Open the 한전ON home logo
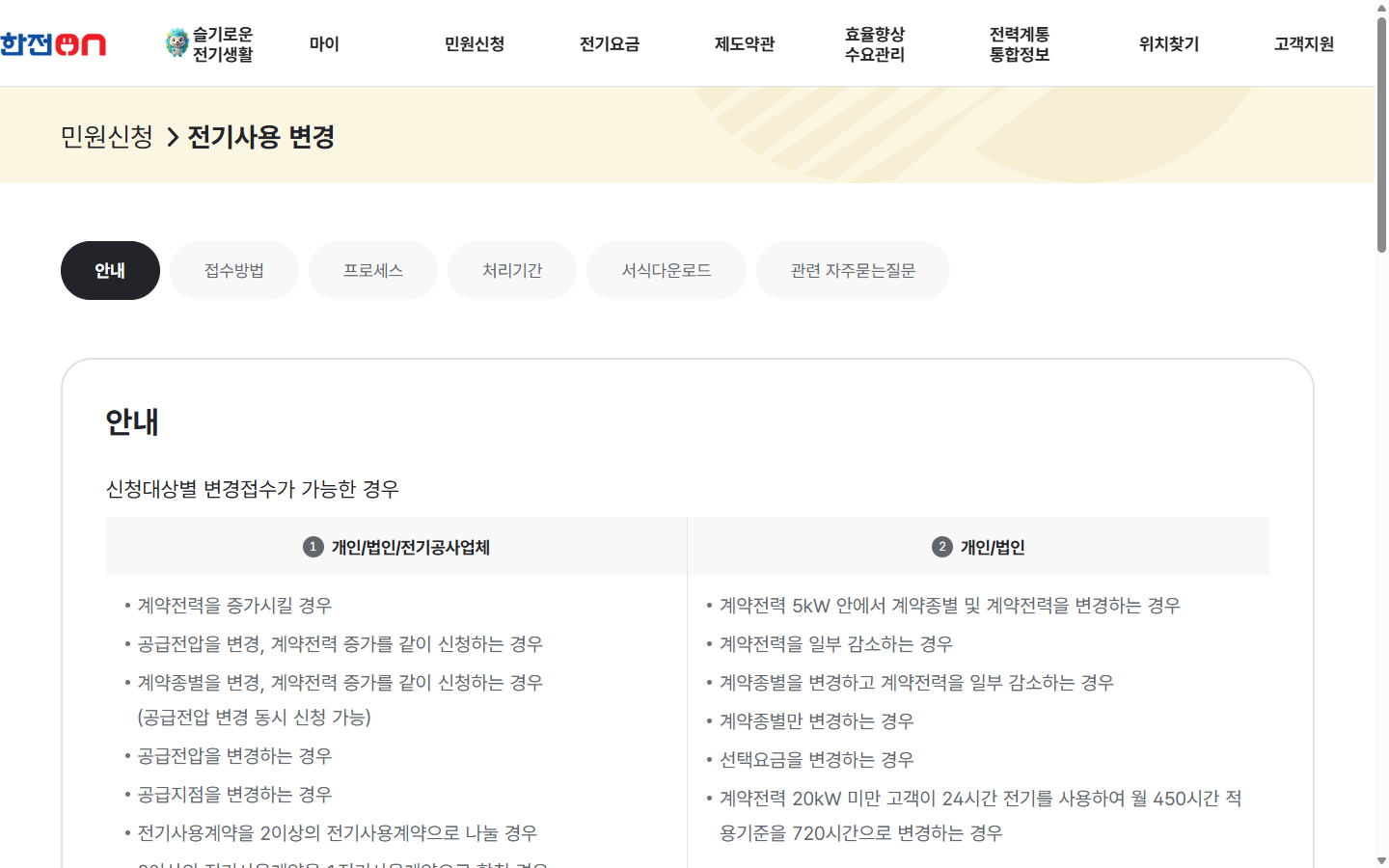The height and width of the screenshot is (868, 1389). [53, 44]
